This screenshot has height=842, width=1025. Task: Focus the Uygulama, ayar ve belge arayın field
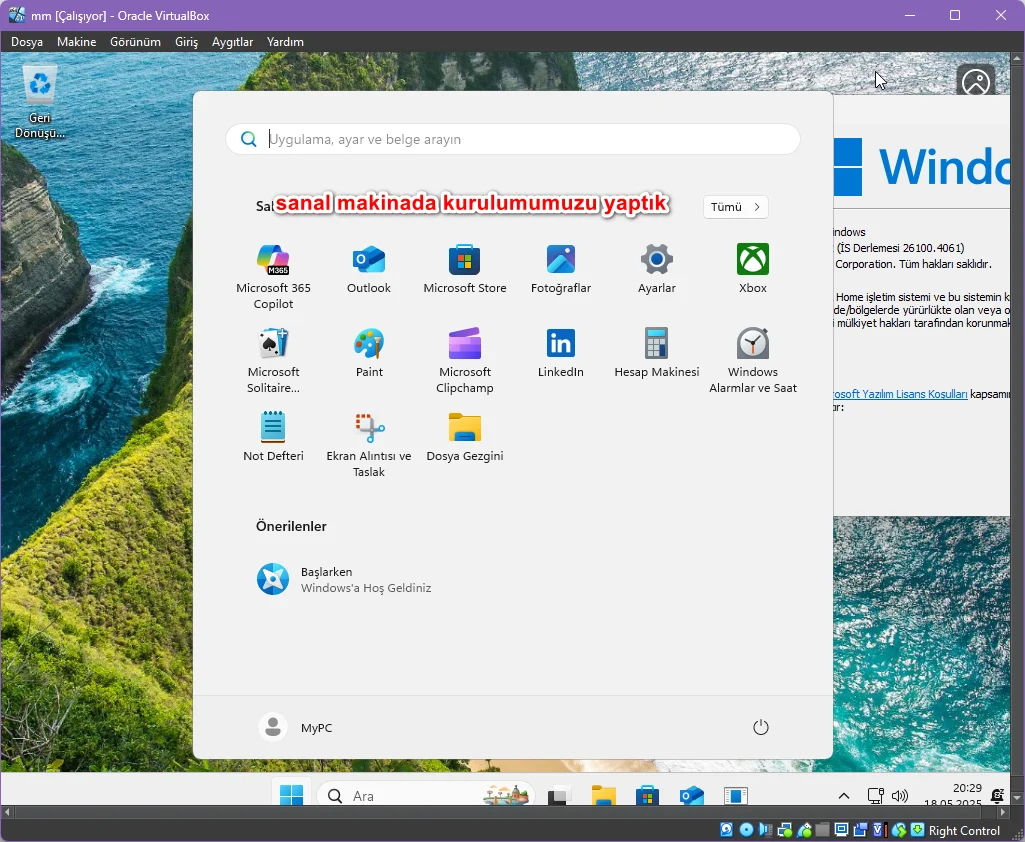[512, 139]
